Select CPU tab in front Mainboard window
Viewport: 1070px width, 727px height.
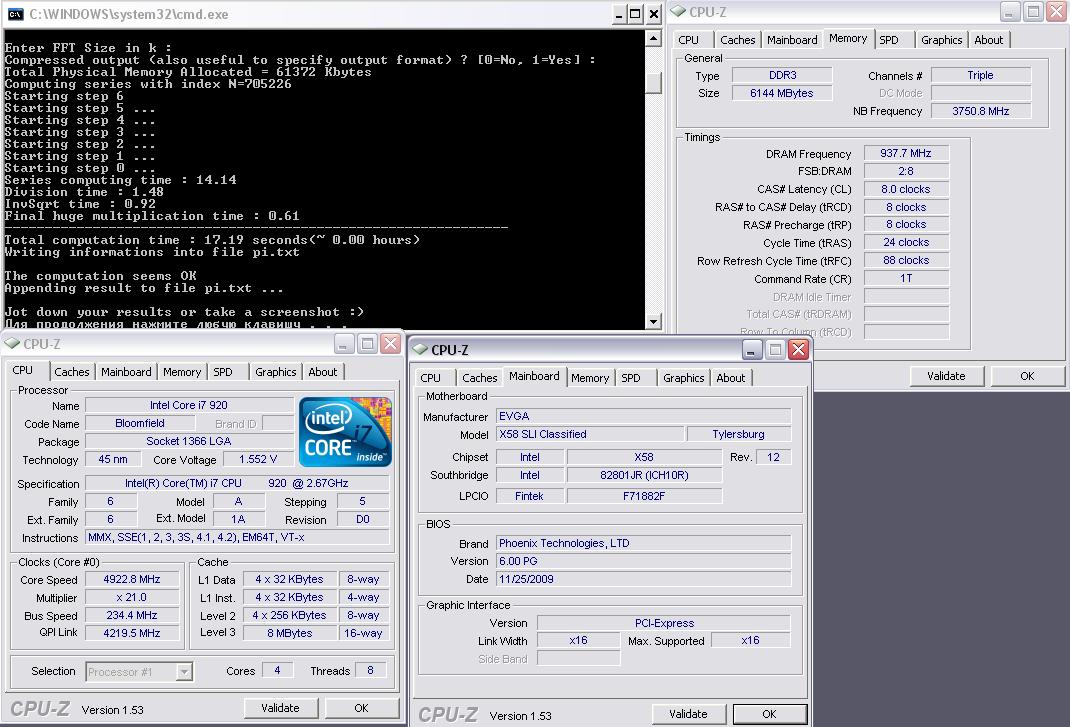coord(431,378)
